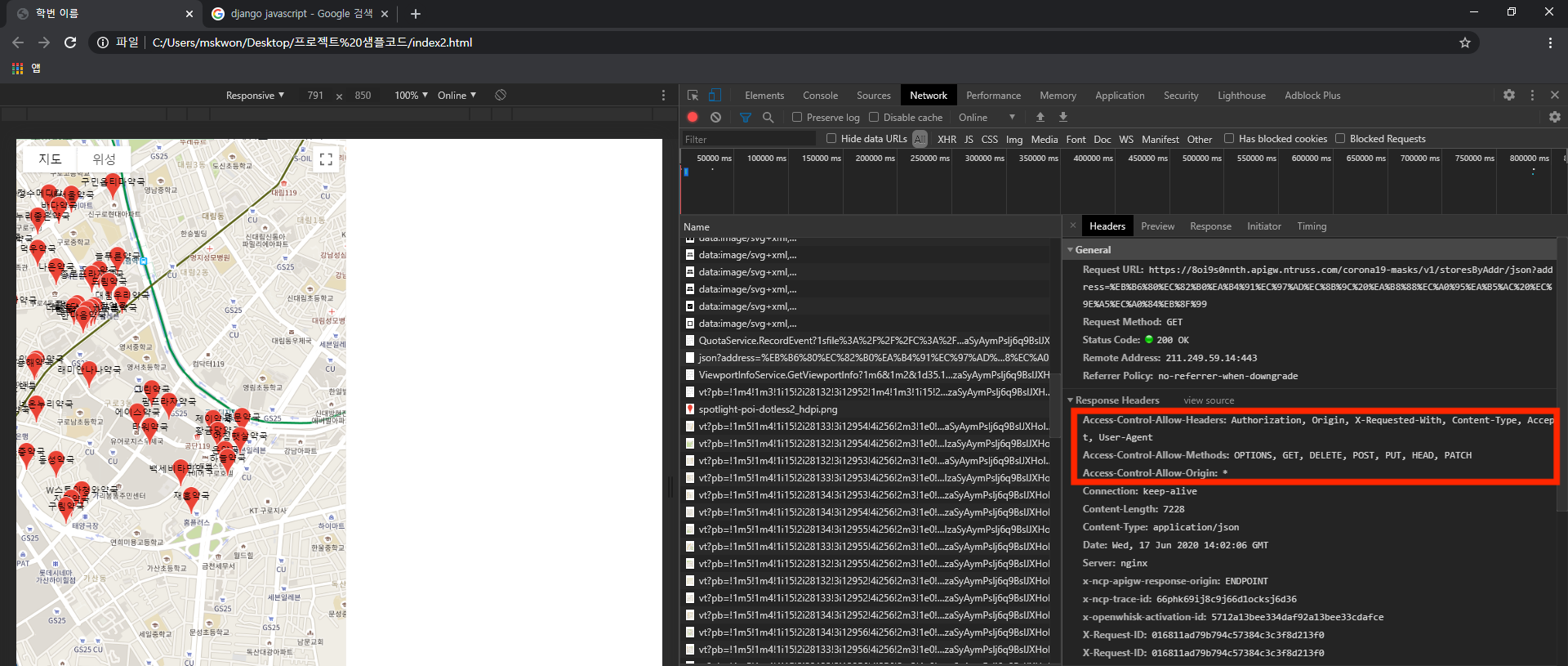1568x666 pixels.
Task: Open the Sources panel
Action: tap(873, 95)
